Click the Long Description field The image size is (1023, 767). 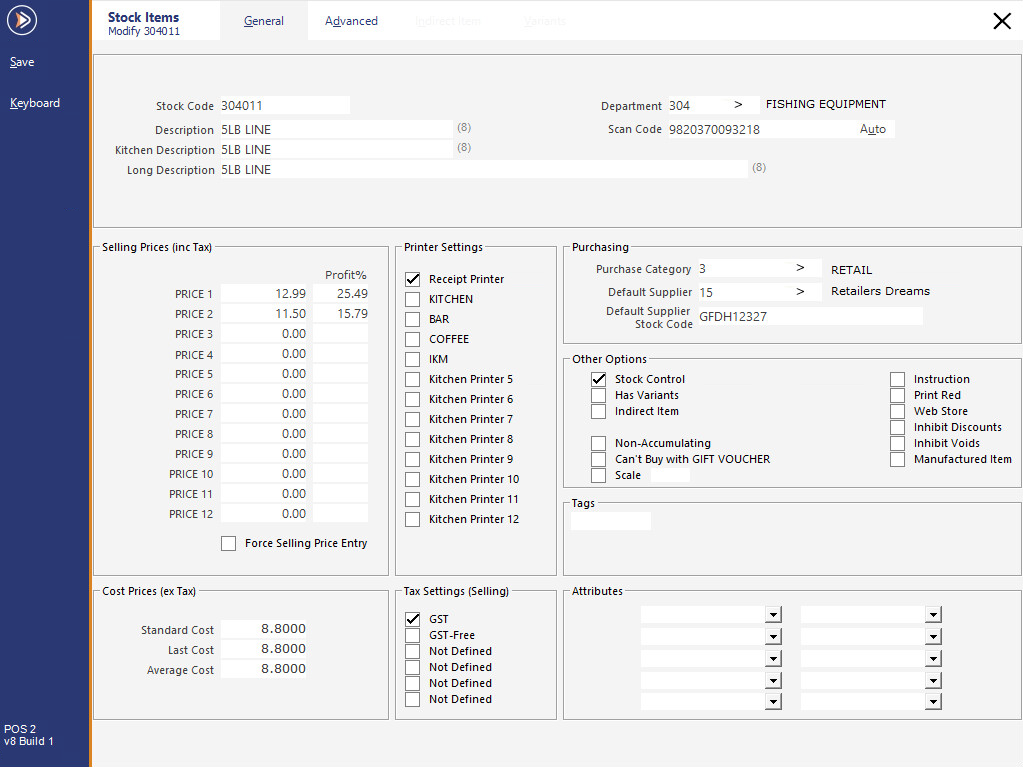[x=483, y=170]
